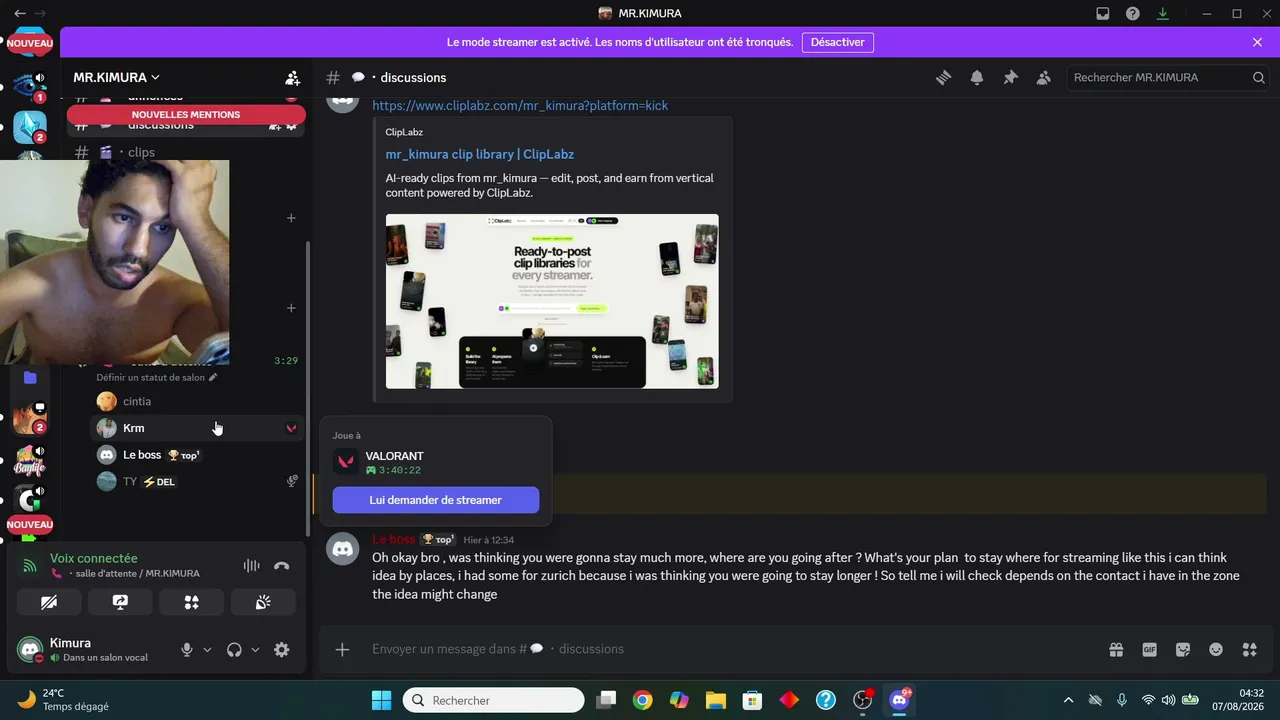Open File Explorer from the taskbar
The height and width of the screenshot is (720, 1280).
pyautogui.click(x=715, y=700)
